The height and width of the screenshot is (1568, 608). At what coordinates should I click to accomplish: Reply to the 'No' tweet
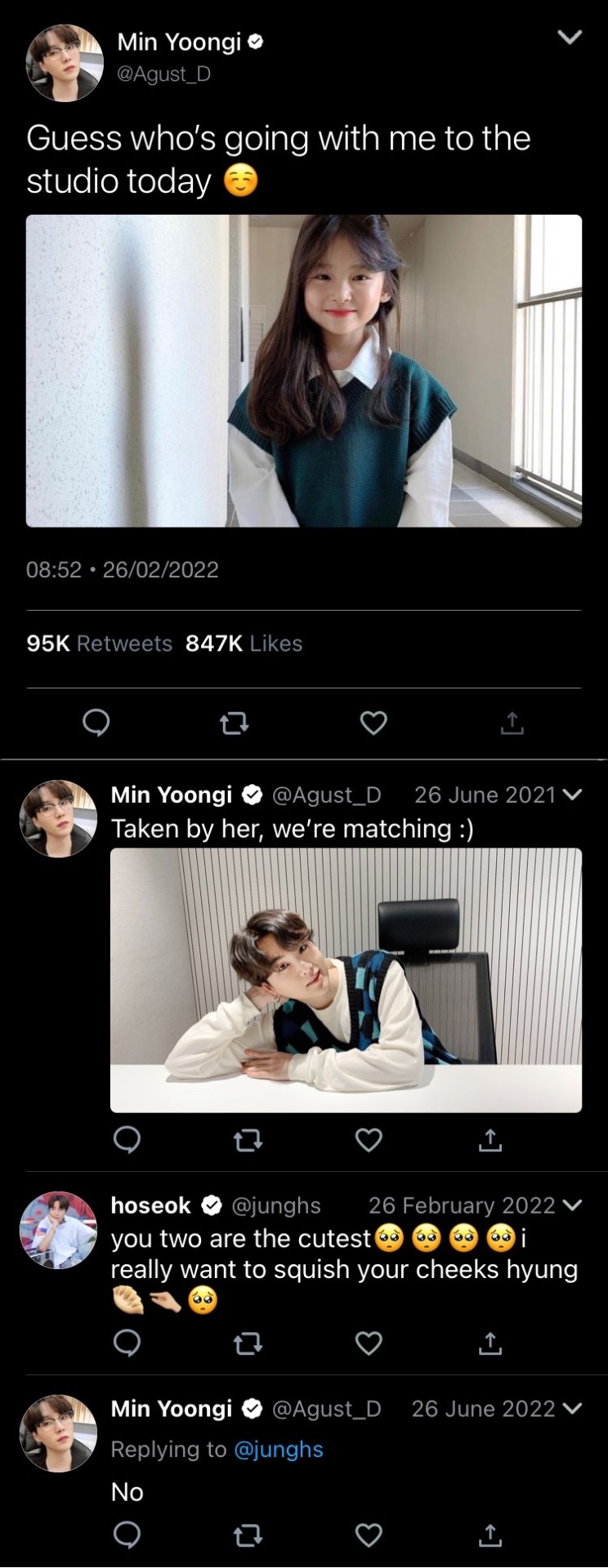click(127, 1536)
